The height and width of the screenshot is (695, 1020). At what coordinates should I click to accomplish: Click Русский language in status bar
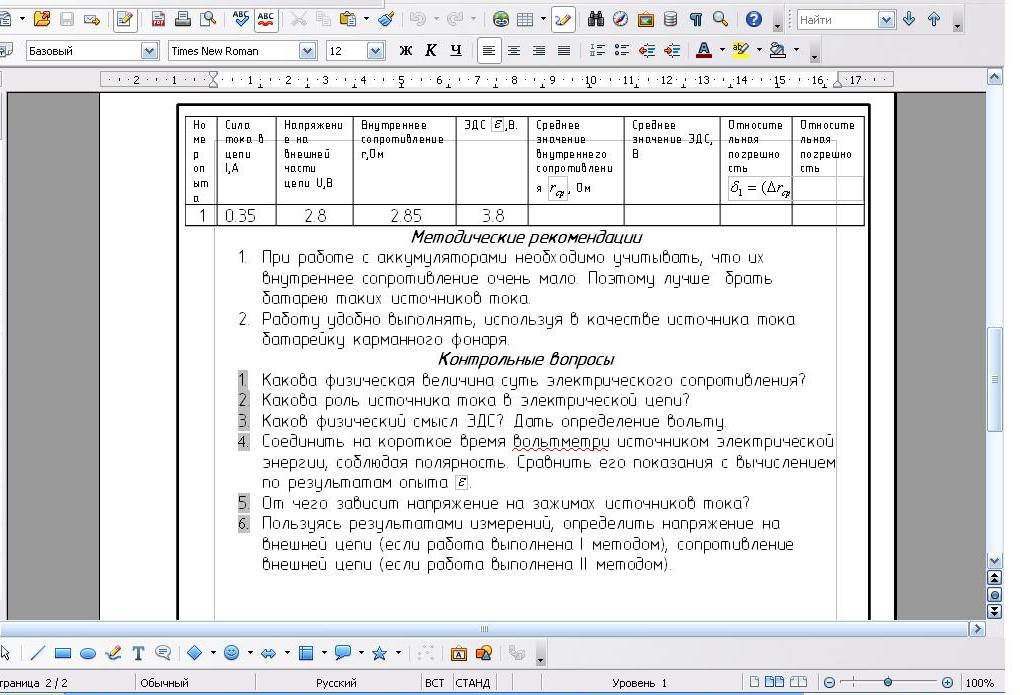point(336,683)
